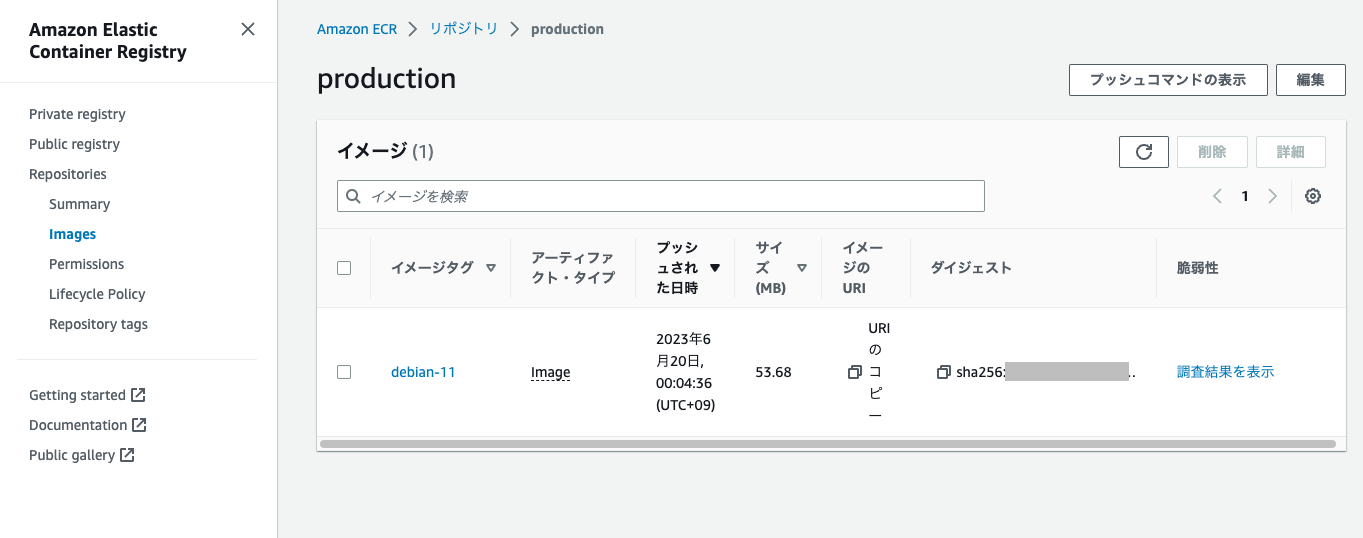Click the refresh images icon button

pos(1144,152)
